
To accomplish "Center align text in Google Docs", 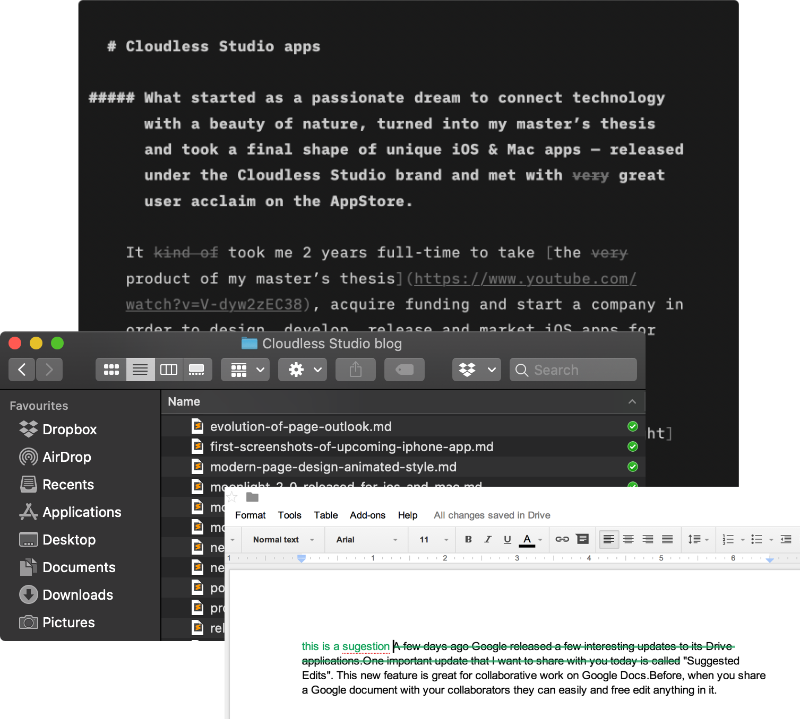I will point(629,539).
